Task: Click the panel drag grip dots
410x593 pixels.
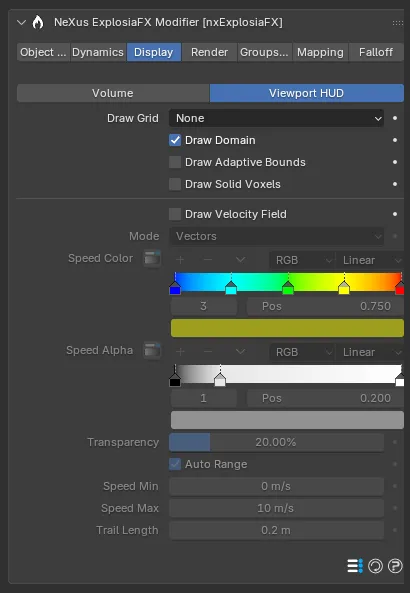Action: [398, 23]
